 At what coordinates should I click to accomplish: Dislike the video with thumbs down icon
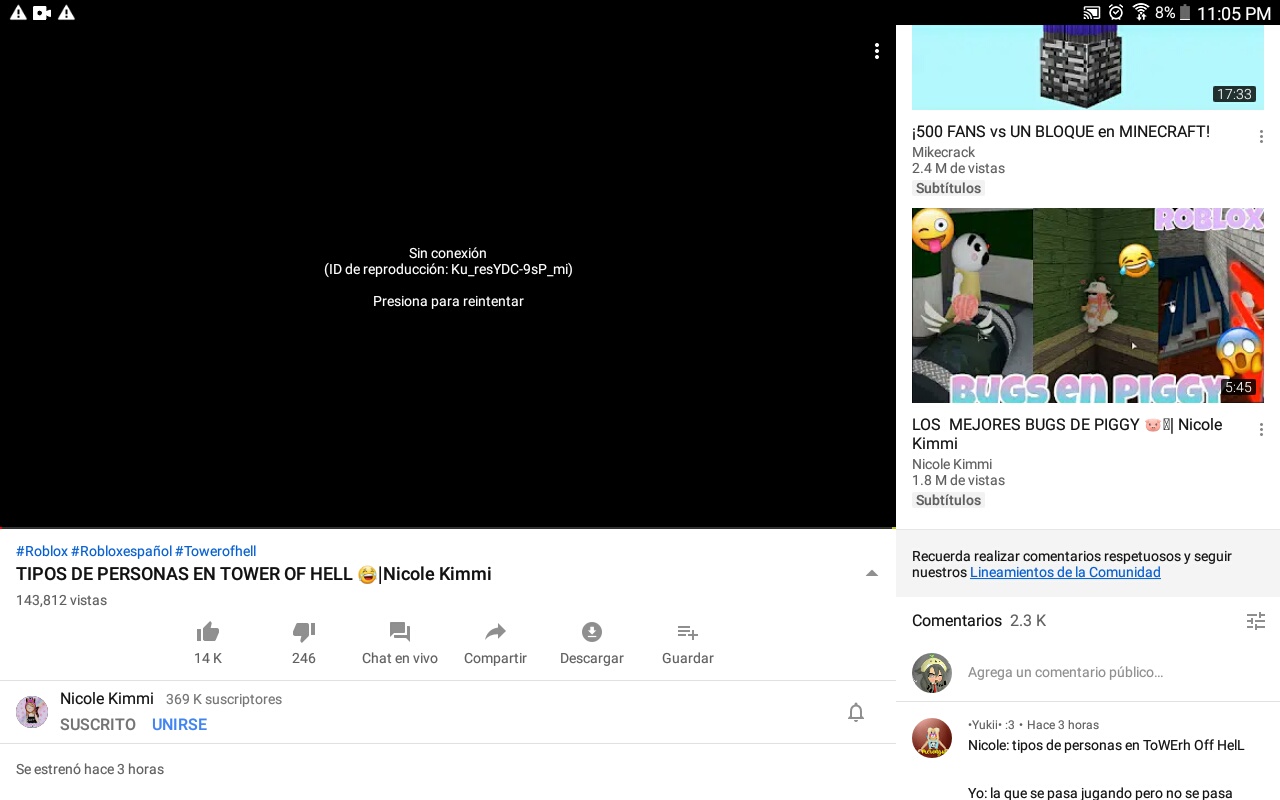(x=304, y=632)
